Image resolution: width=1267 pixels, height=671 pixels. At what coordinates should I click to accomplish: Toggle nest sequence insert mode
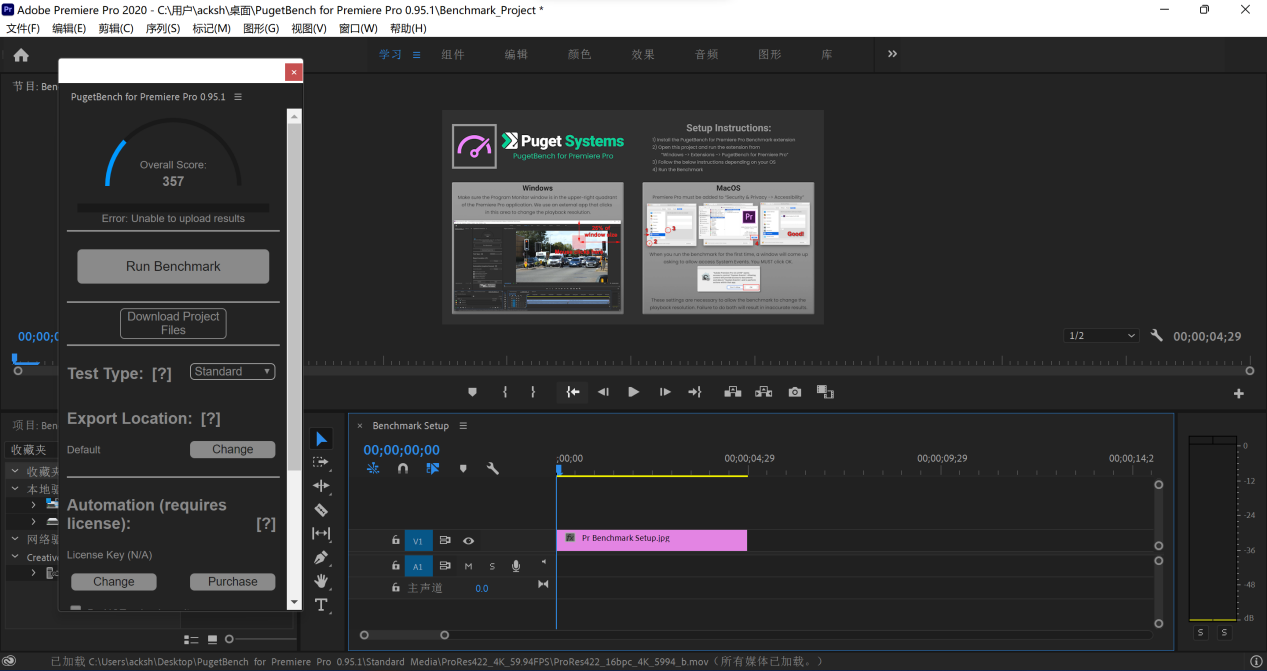373,468
